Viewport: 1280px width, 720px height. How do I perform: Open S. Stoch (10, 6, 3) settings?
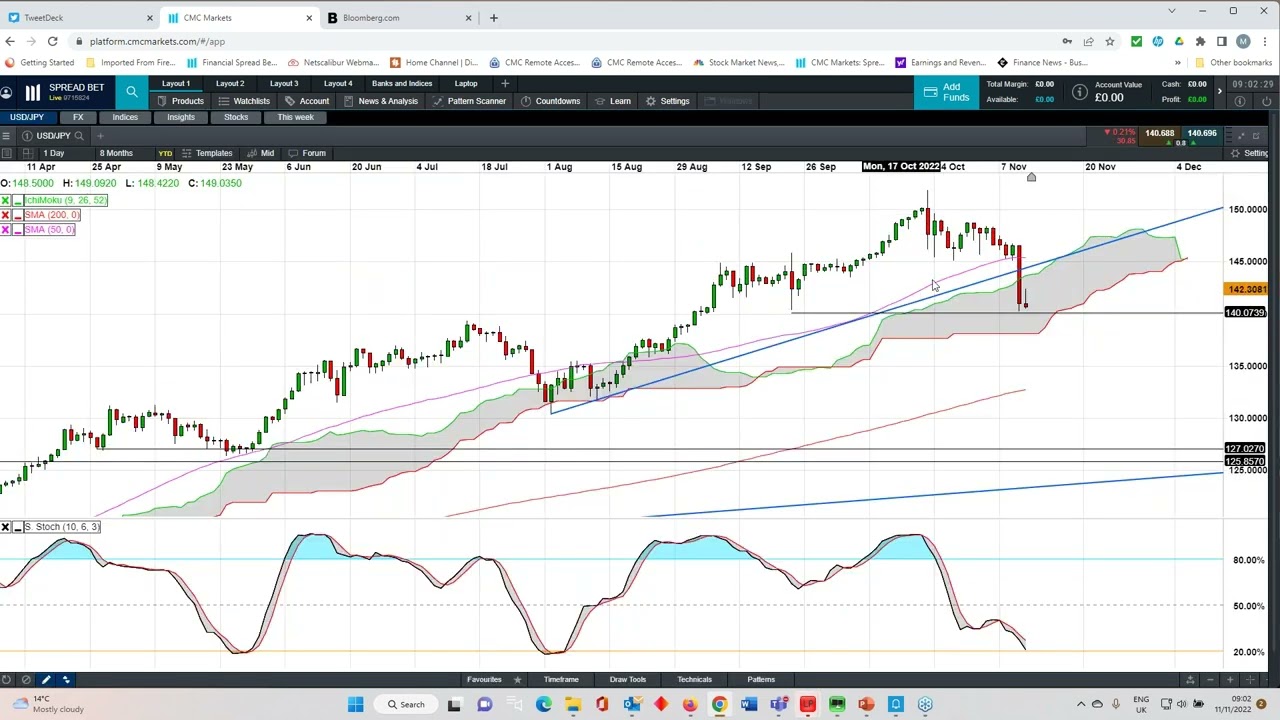[62, 527]
